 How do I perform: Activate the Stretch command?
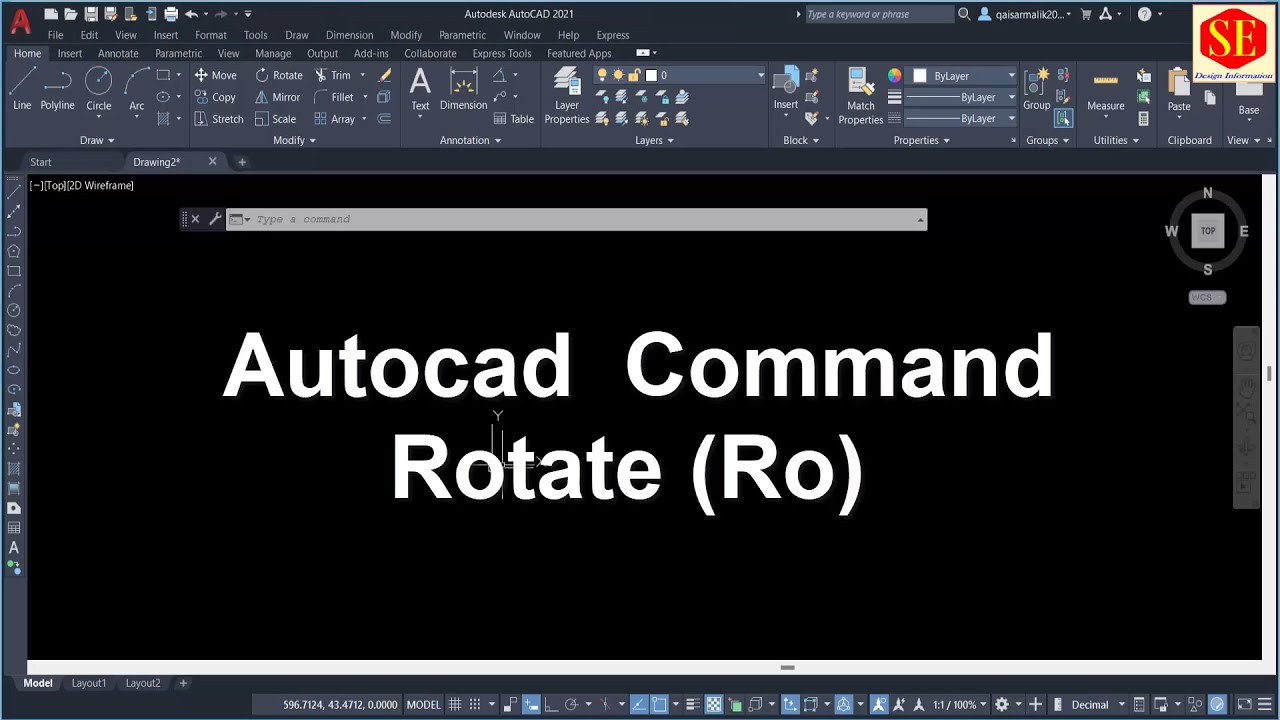coord(218,118)
